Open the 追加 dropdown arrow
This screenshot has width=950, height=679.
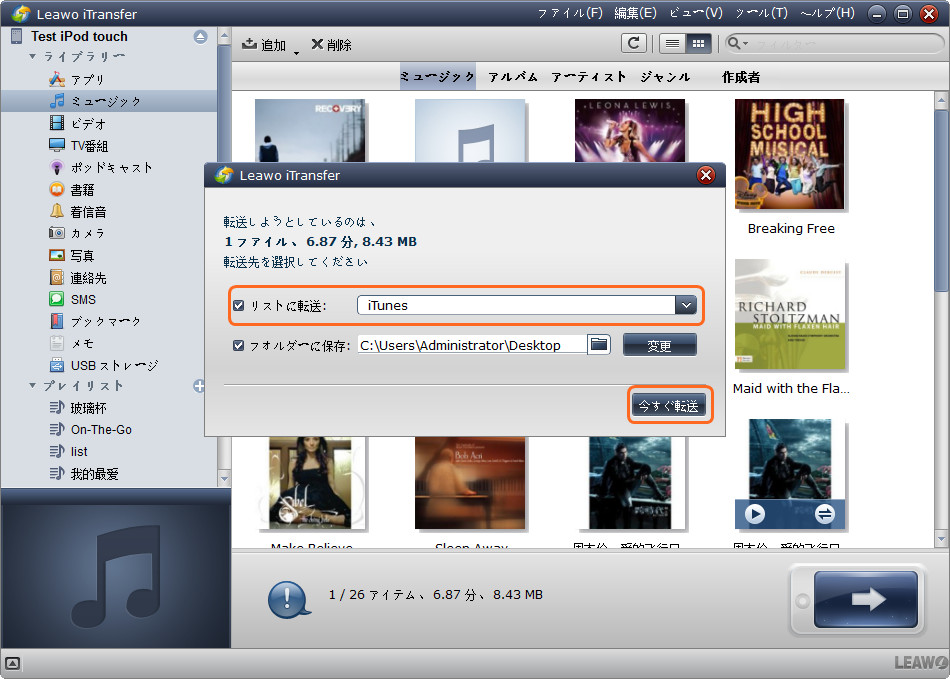click(x=296, y=53)
